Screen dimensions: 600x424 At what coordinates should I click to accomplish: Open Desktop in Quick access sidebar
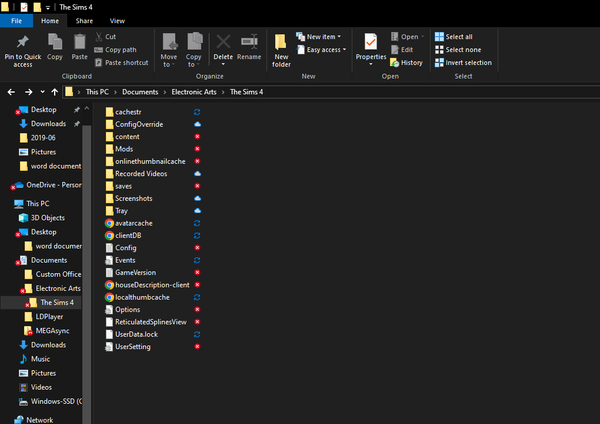44,110
